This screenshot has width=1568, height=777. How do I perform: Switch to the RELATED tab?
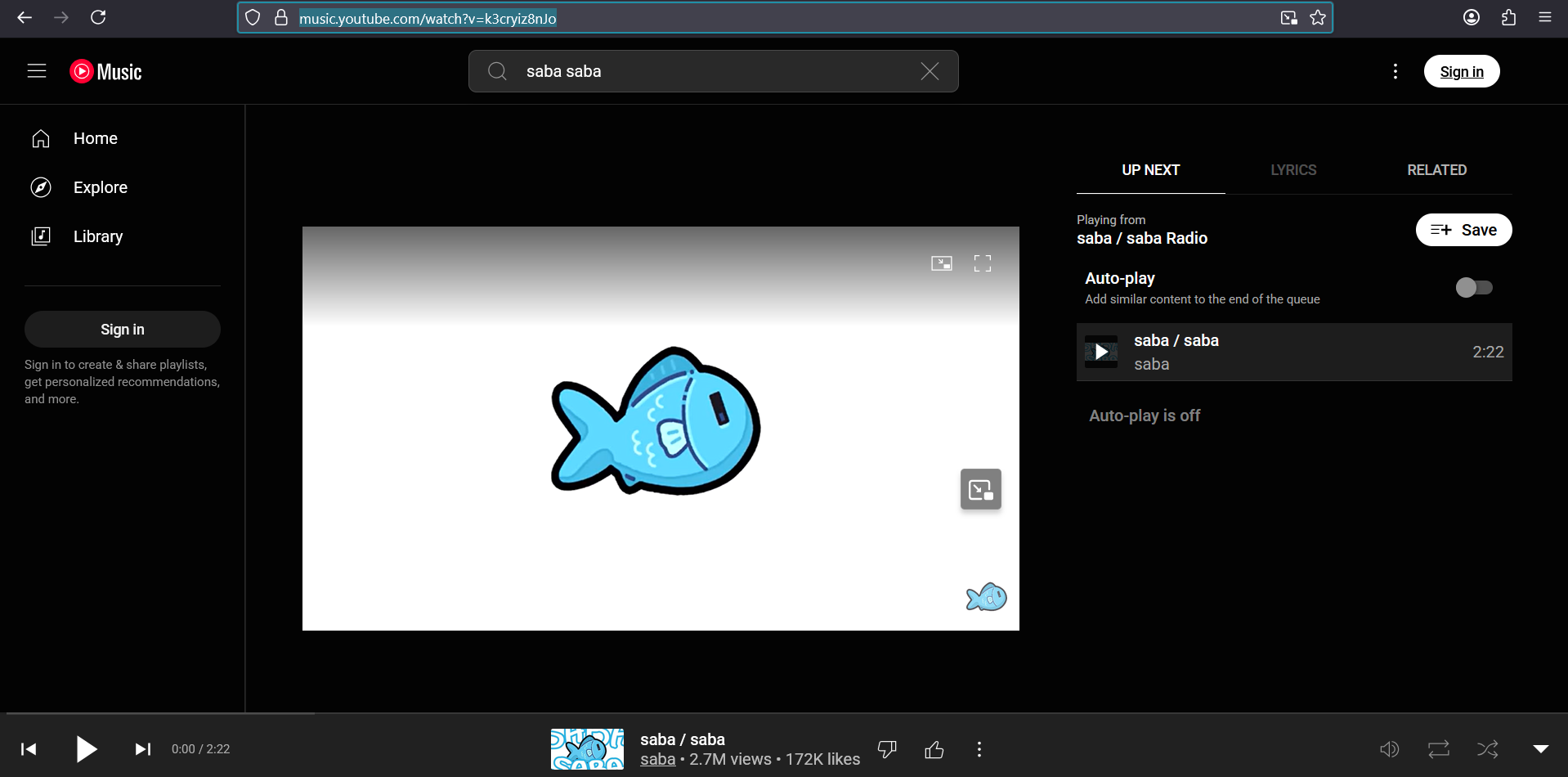1436,170
